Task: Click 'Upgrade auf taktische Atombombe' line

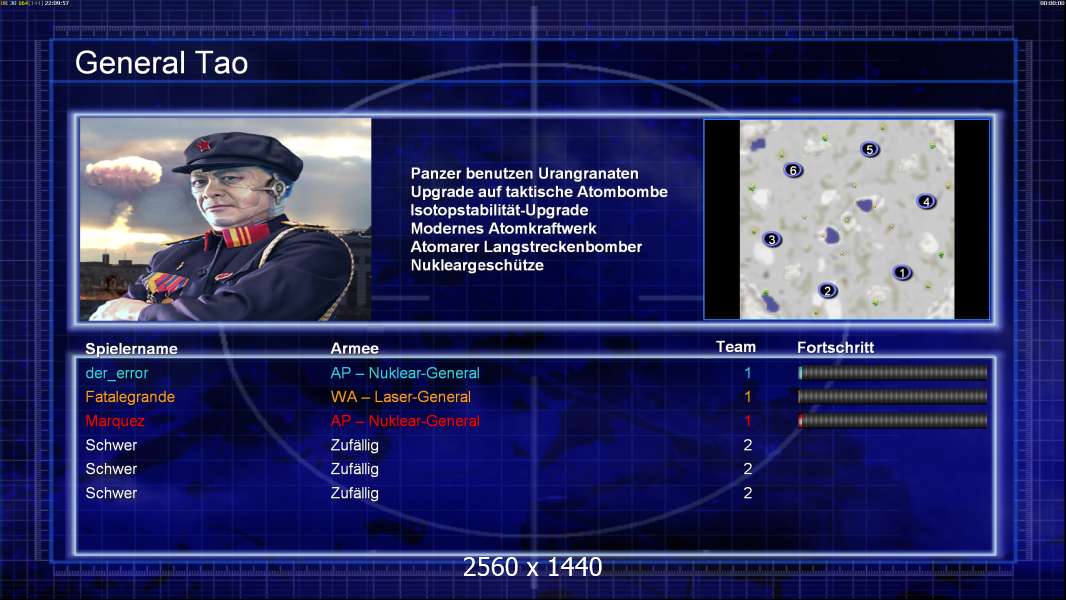Action: (539, 192)
